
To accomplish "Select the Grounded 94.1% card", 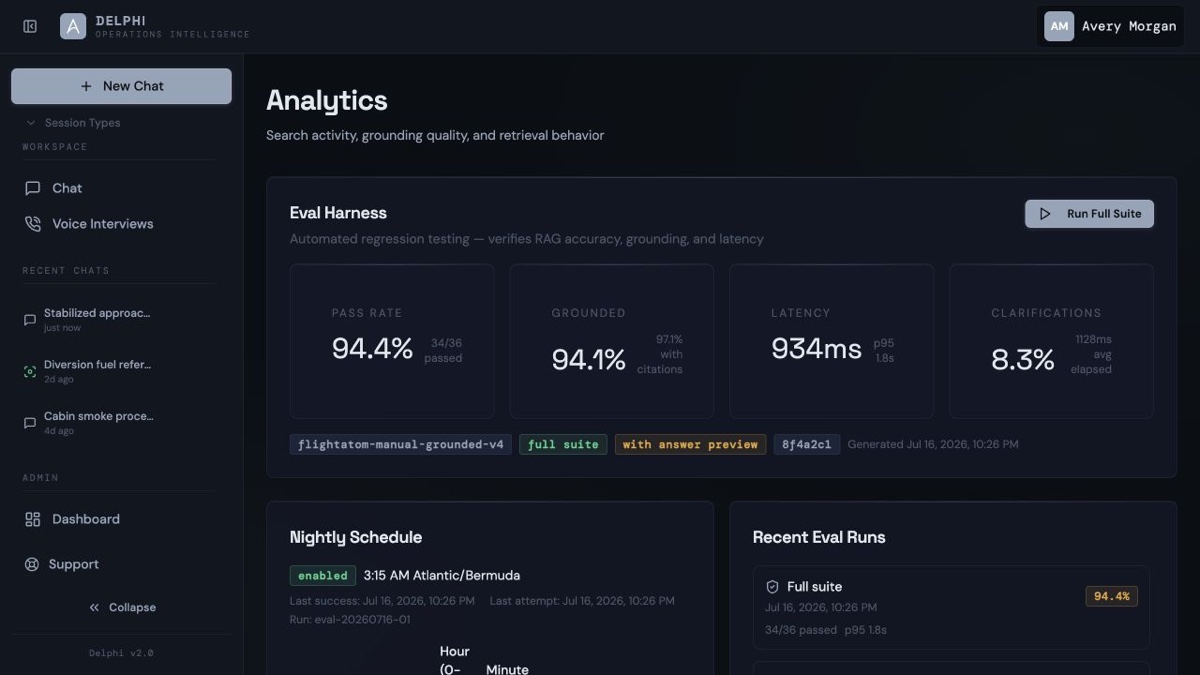I will (x=612, y=341).
